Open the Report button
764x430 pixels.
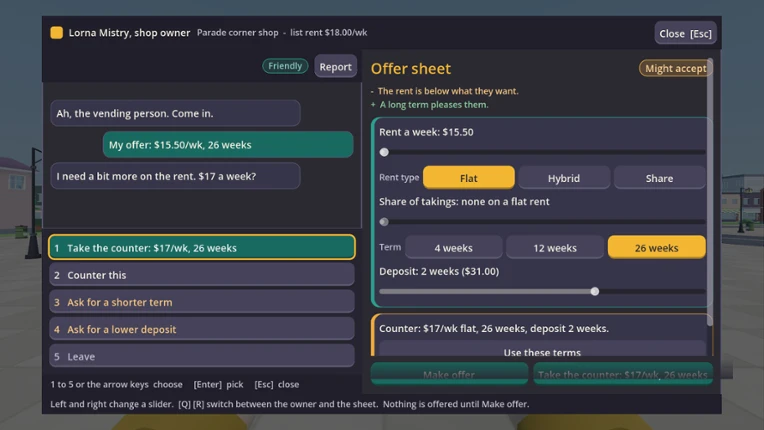335,67
